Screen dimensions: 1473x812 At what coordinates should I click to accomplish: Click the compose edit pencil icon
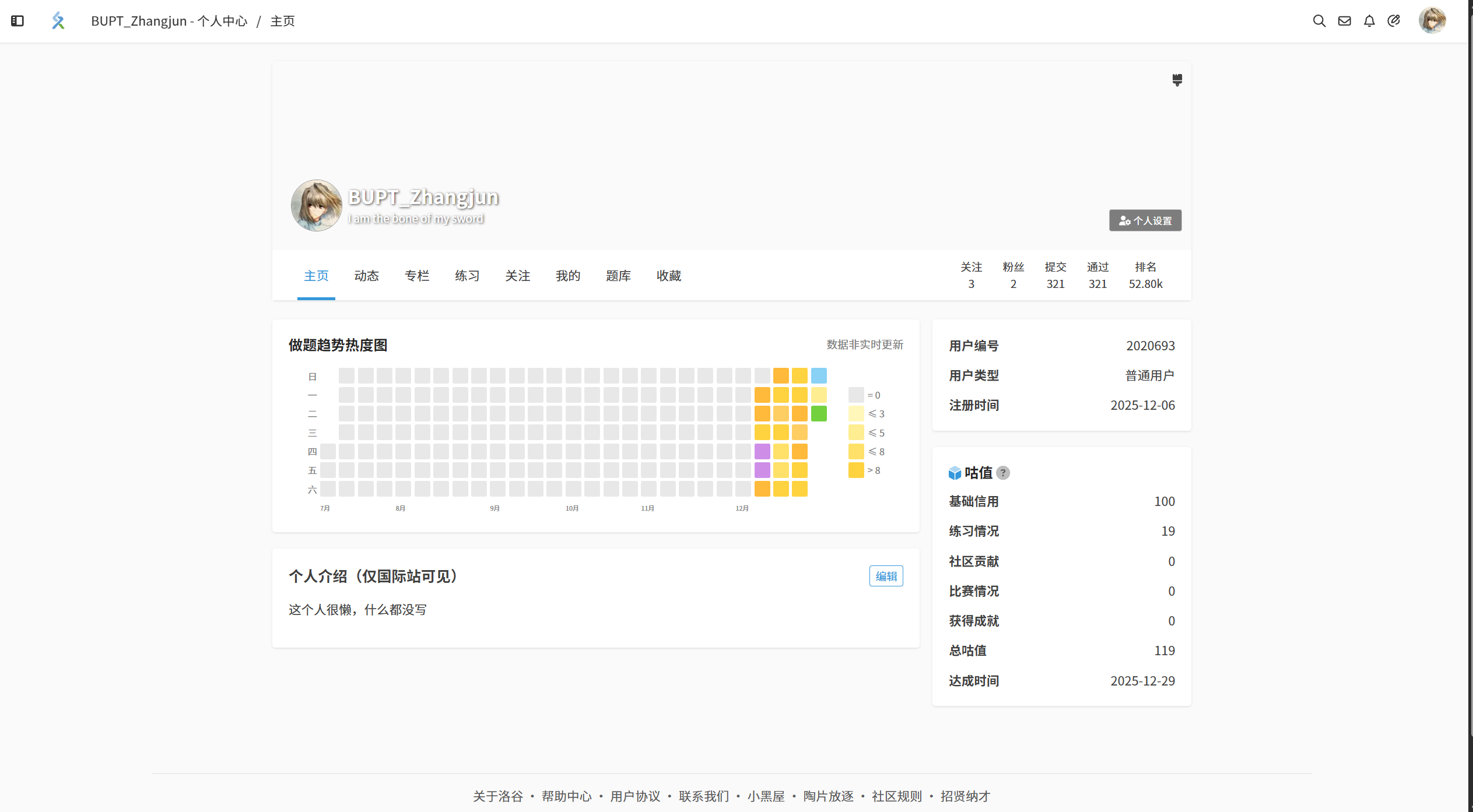click(x=1394, y=21)
